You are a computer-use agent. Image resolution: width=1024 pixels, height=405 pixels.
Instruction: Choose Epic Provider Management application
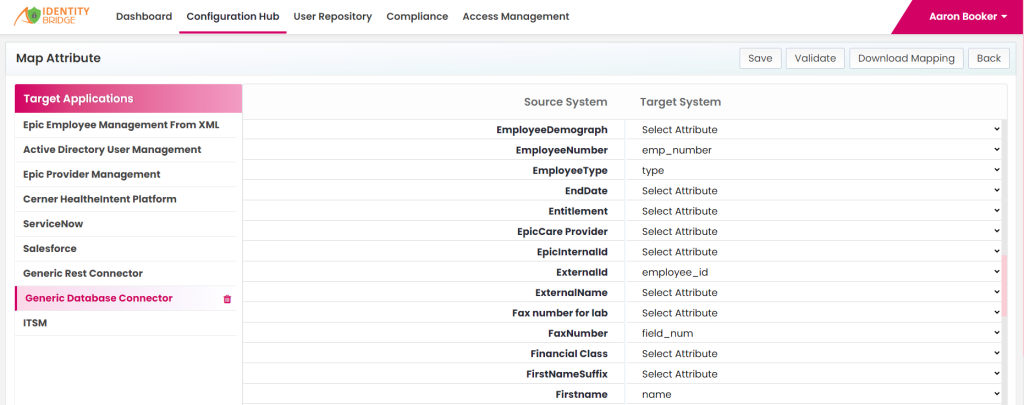pos(128,174)
